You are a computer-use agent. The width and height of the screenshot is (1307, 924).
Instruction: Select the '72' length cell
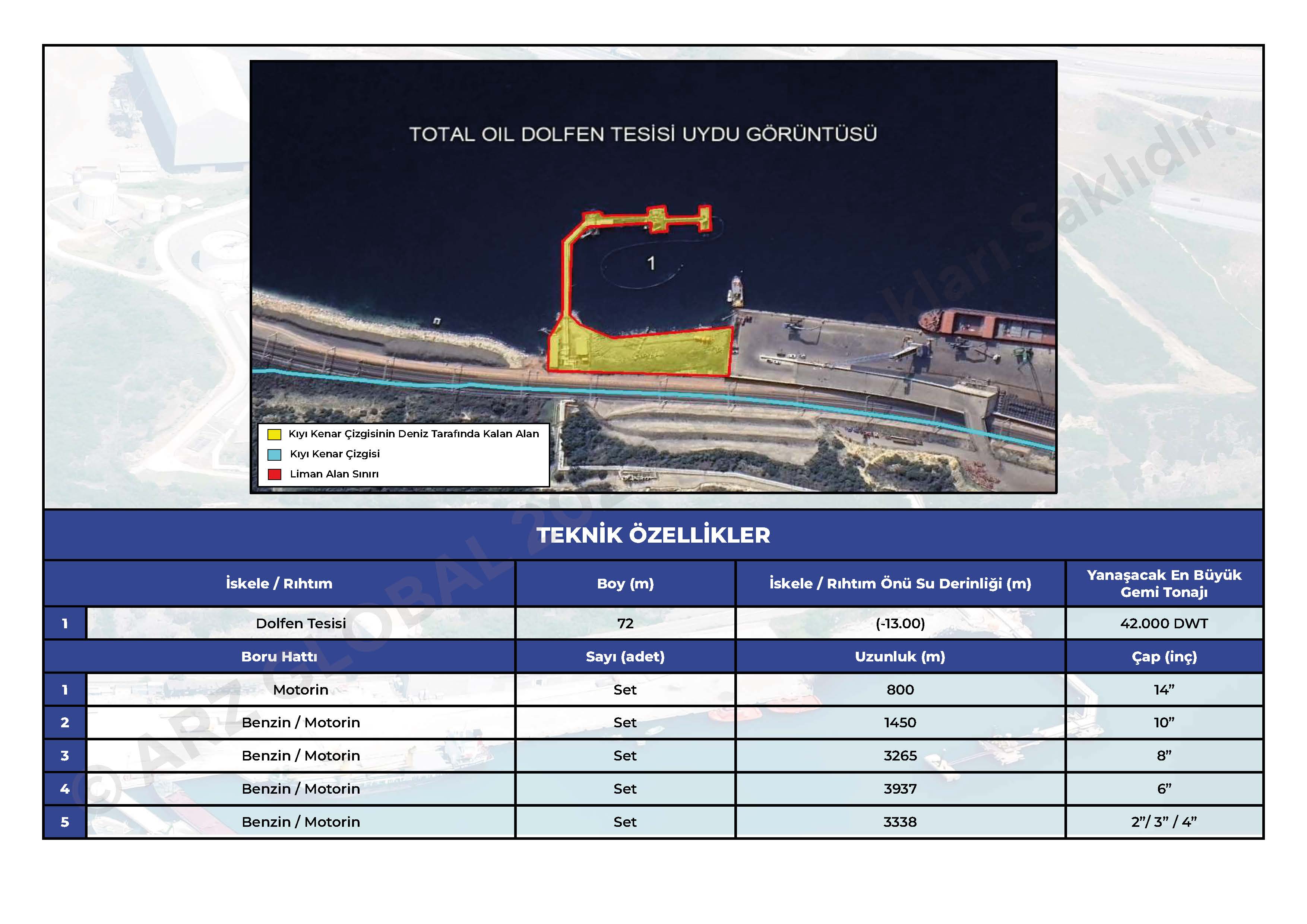pyautogui.click(x=625, y=623)
